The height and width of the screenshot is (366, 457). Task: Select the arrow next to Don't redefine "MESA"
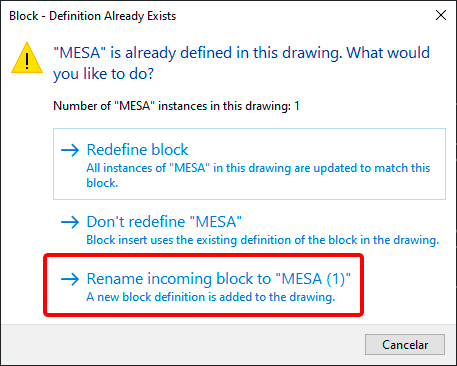click(70, 222)
